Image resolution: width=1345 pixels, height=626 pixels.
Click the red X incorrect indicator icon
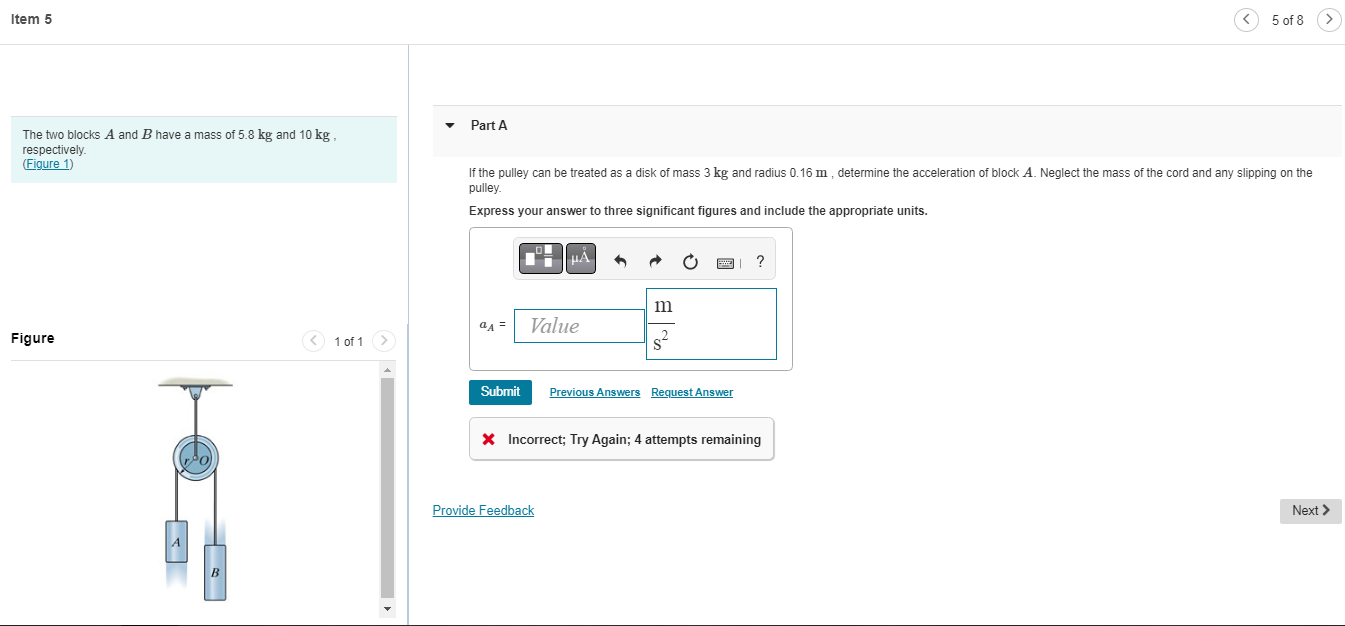pyautogui.click(x=487, y=438)
